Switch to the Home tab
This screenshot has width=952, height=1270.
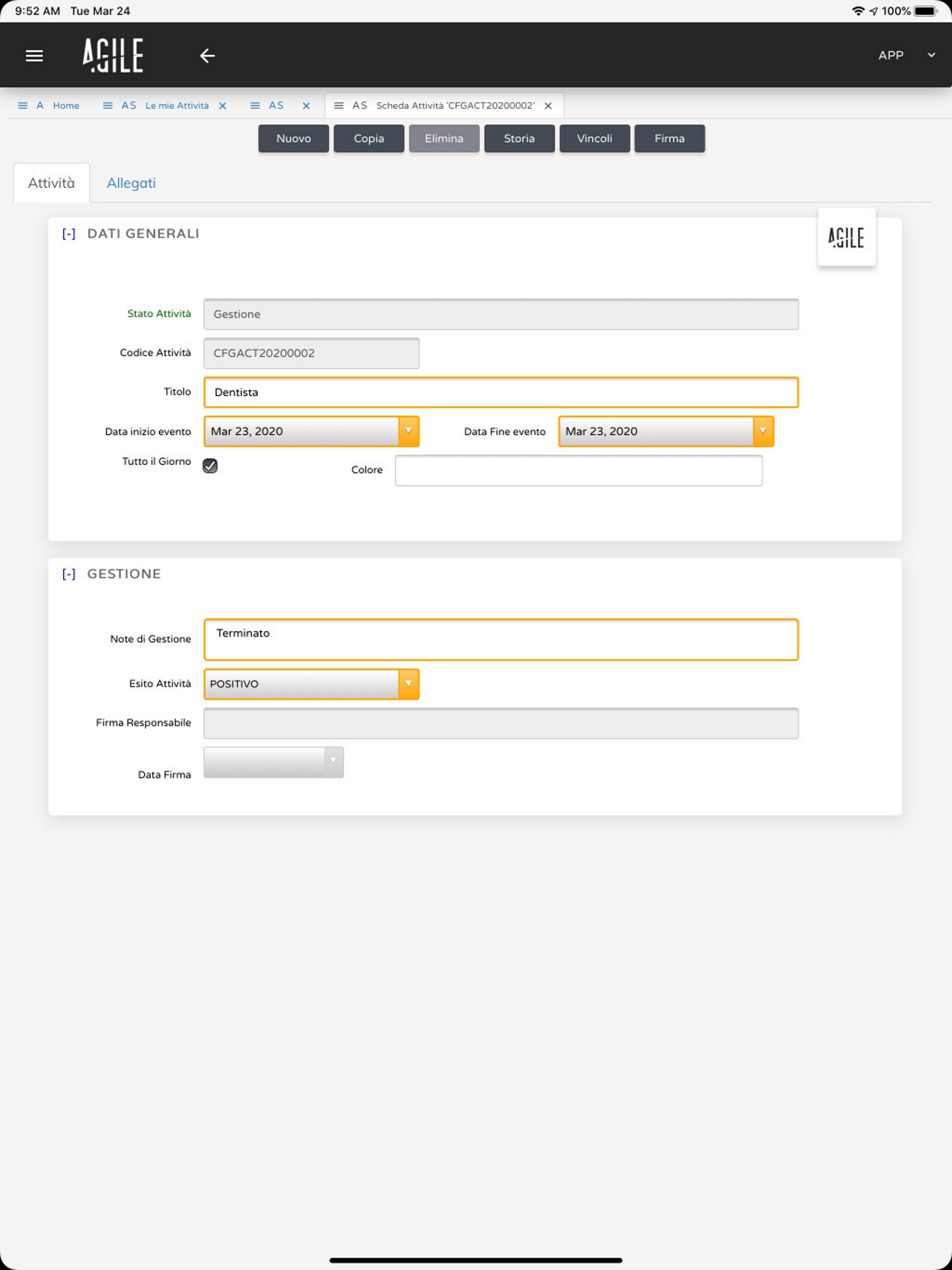pos(66,106)
